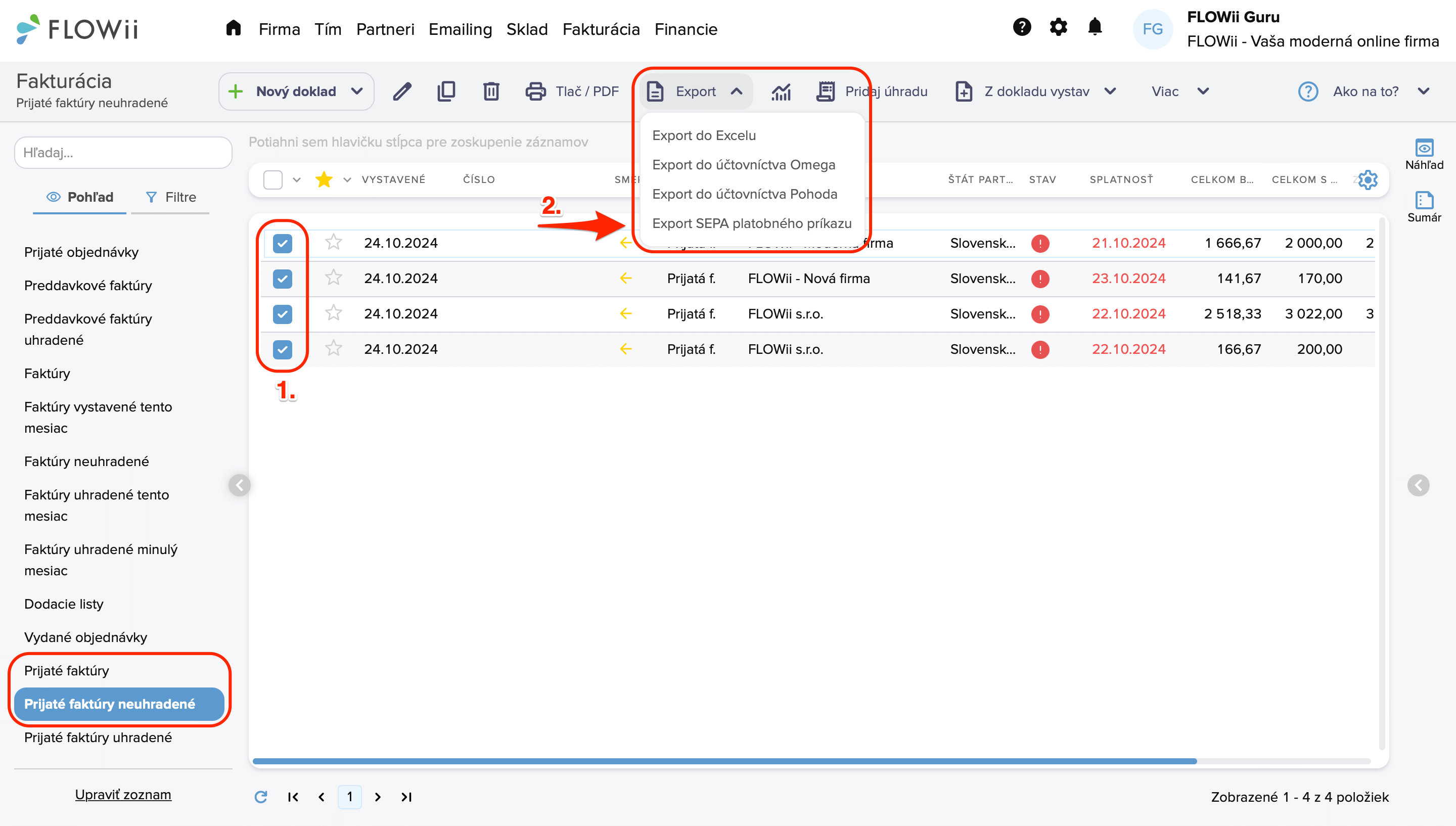The image size is (1456, 826).
Task: Open Dodacie listy view
Action: [x=64, y=604]
